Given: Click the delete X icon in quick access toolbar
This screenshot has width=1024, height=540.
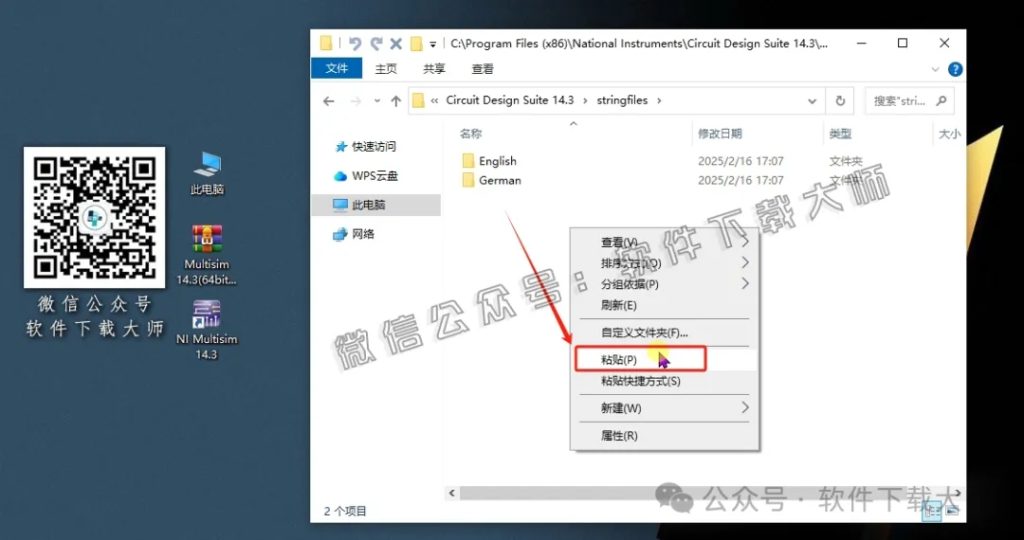Looking at the screenshot, I should point(396,44).
